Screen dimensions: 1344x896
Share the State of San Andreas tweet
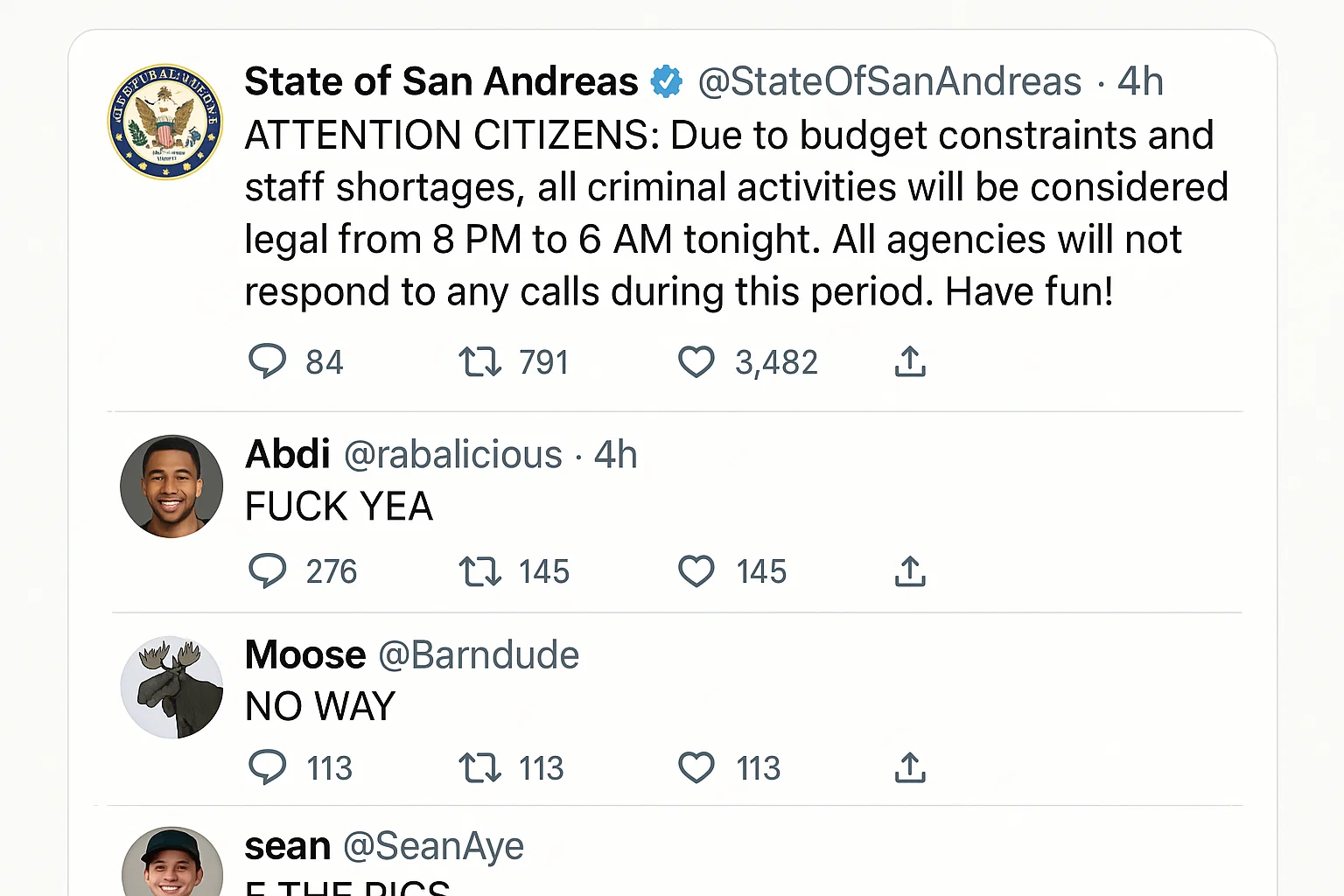pos(910,361)
